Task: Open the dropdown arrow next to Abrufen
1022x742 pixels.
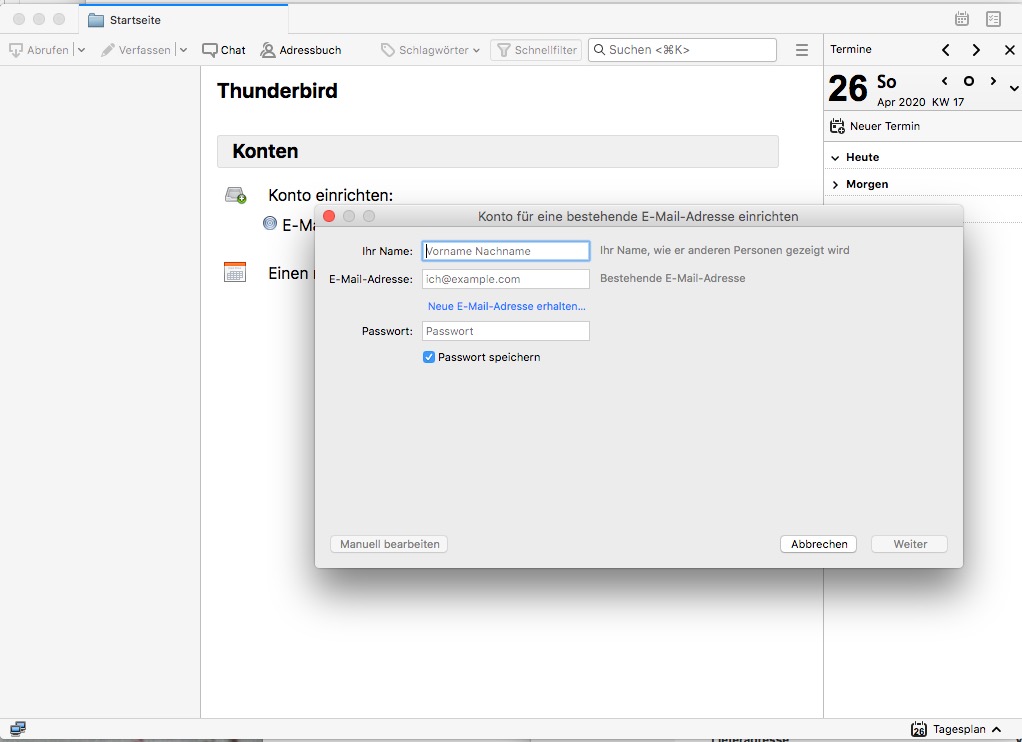Action: pyautogui.click(x=81, y=50)
